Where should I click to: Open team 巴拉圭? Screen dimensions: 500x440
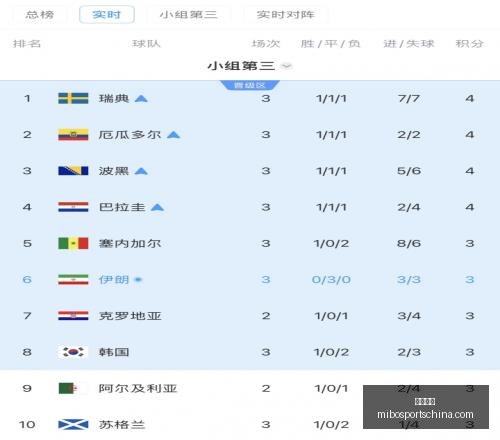tap(122, 207)
